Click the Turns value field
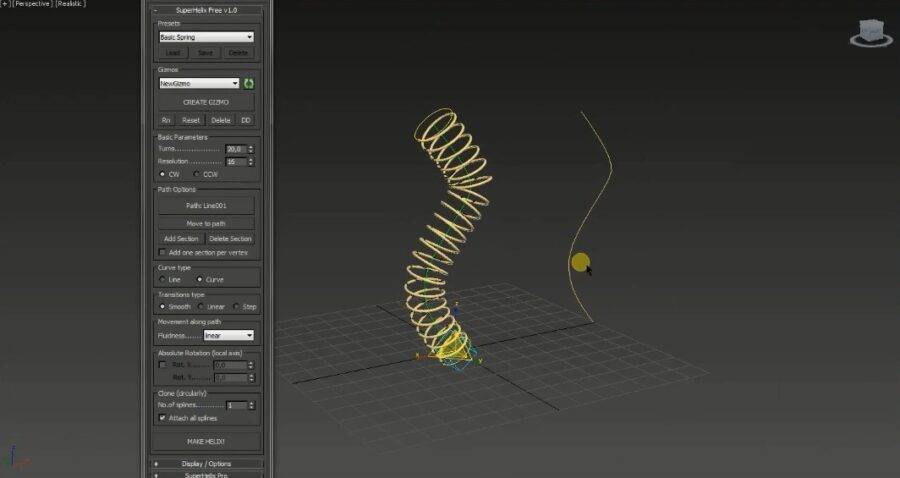Screen dimensions: 900x478 (x=236, y=149)
